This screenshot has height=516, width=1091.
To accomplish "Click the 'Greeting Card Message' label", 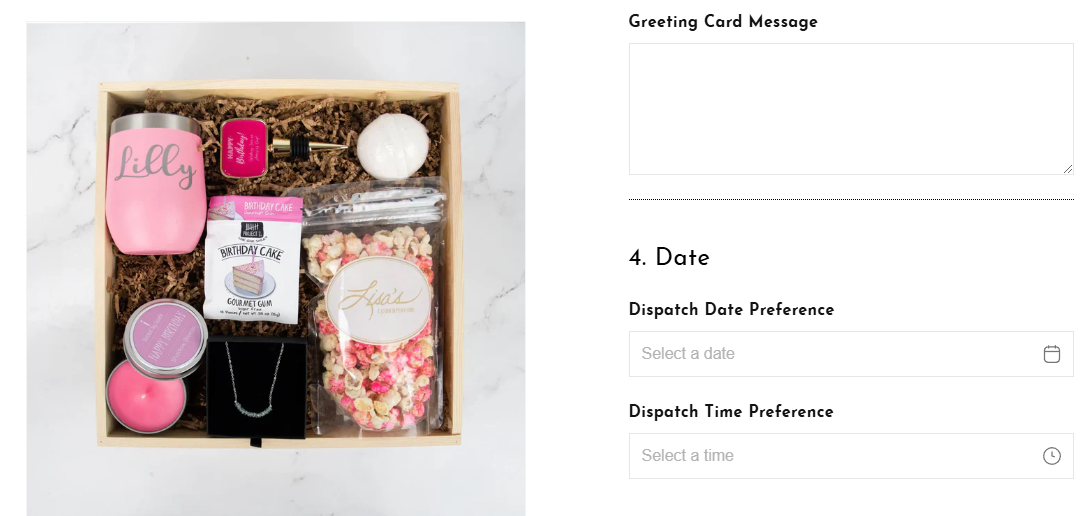I will click(x=723, y=22).
